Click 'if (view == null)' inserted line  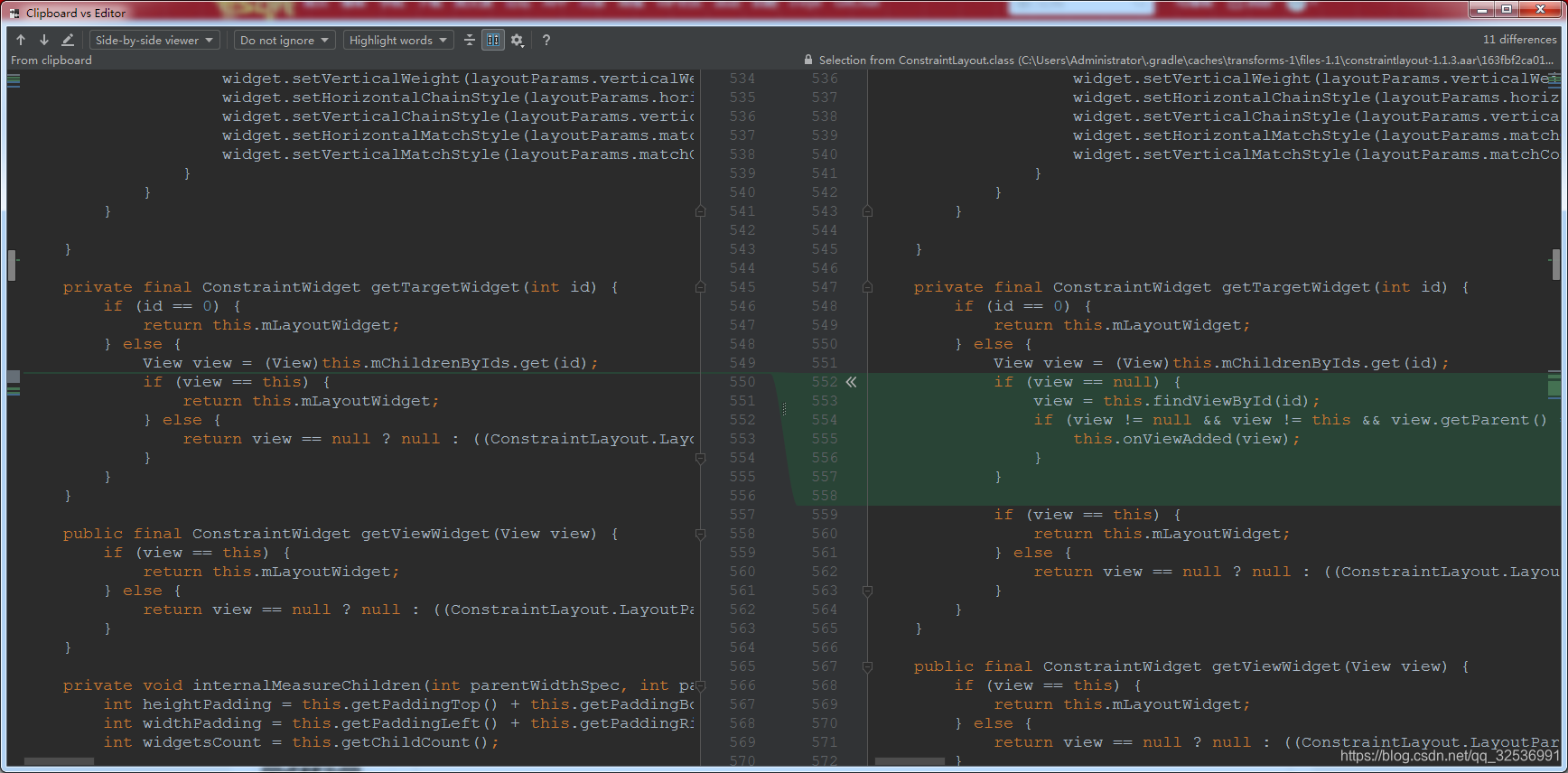tap(1087, 382)
